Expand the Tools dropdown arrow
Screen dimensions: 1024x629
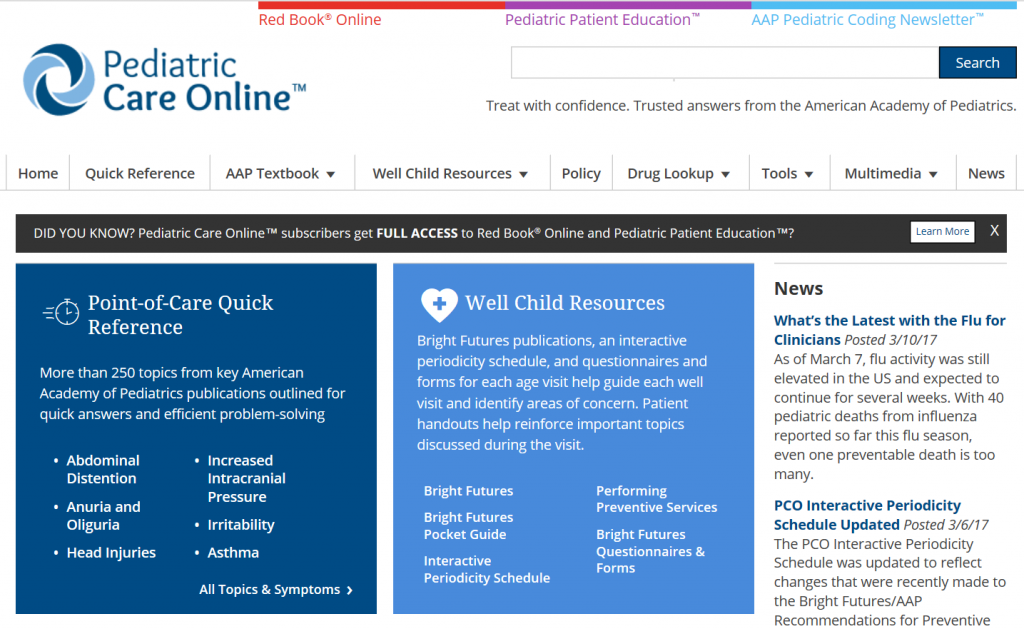808,174
